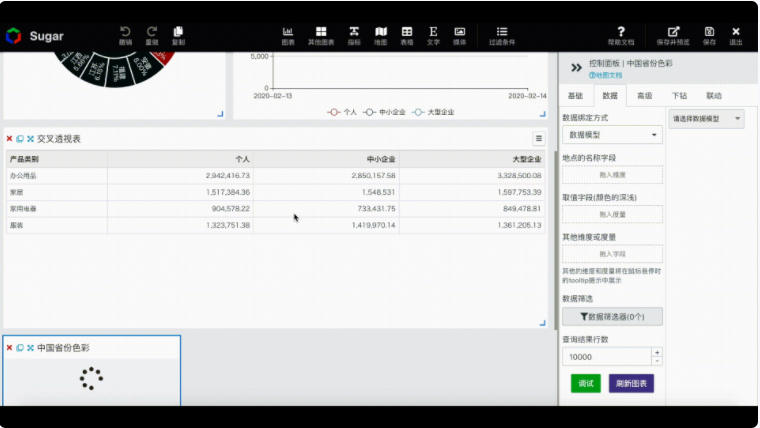The image size is (760, 428).
Task: Click 拖入维度 drop zone for 地点的名称字段
Action: (x=612, y=175)
